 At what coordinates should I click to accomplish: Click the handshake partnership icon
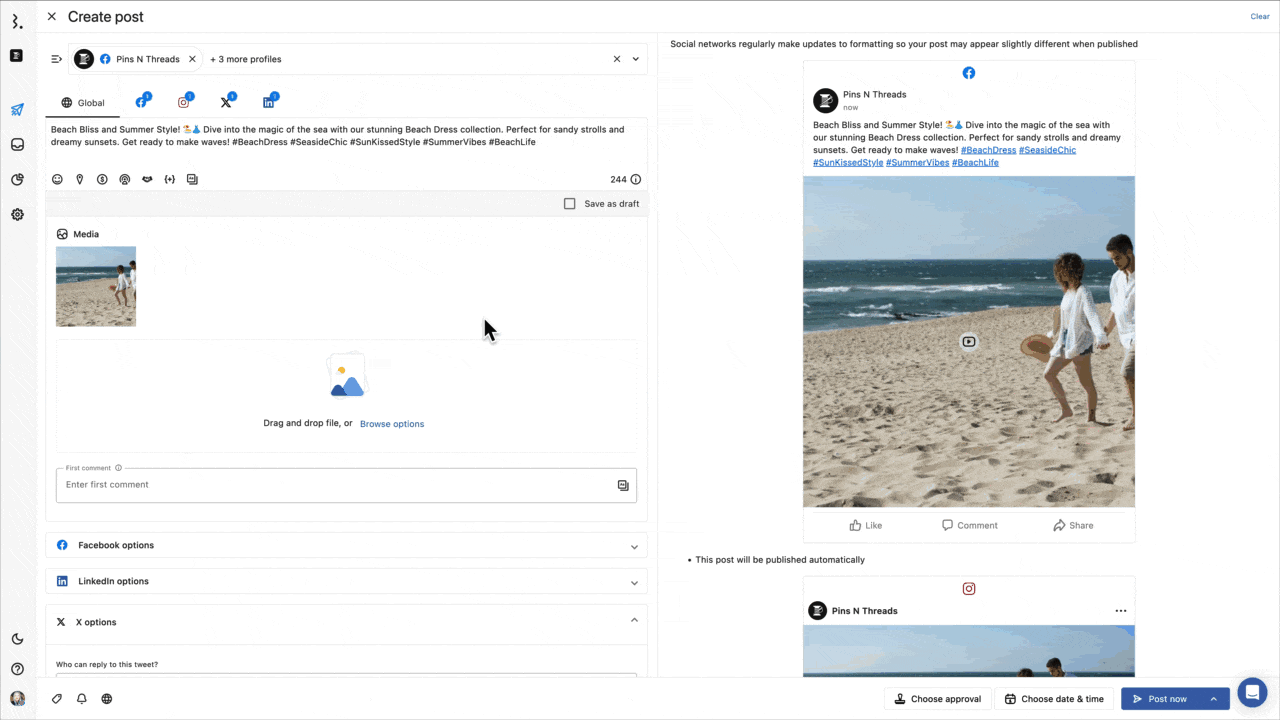(147, 180)
